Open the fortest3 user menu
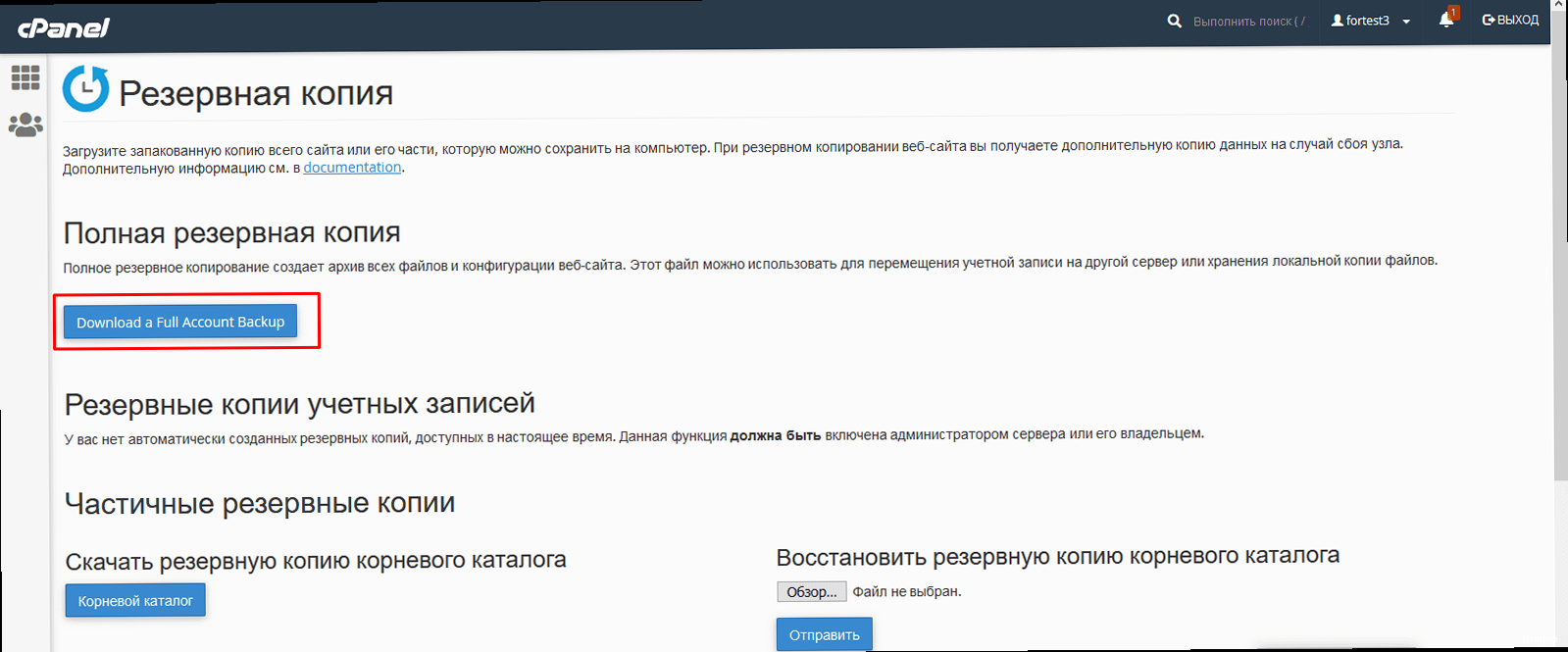The image size is (1568, 652). point(1370,21)
